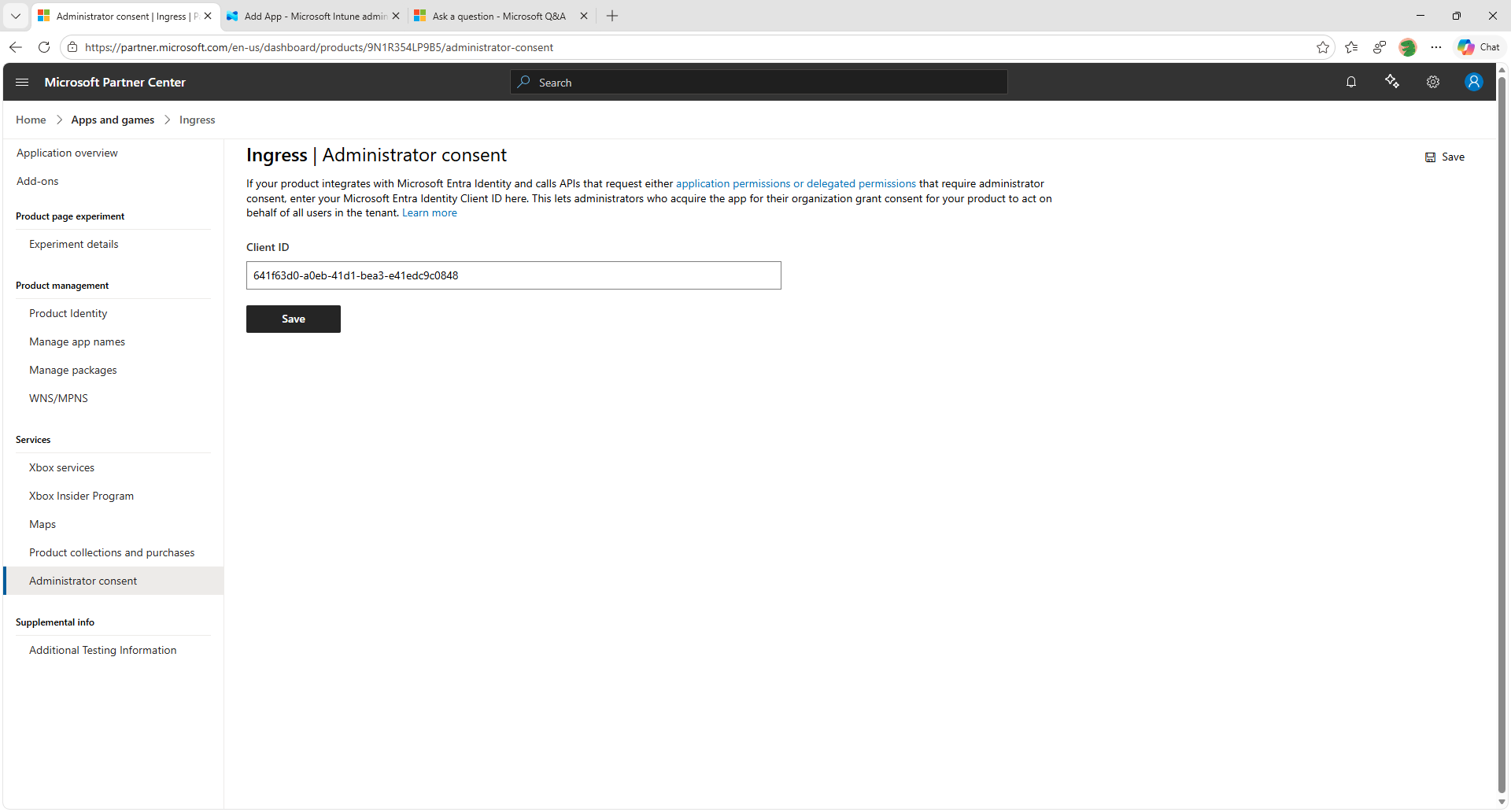Click the Client ID label

coord(268,247)
